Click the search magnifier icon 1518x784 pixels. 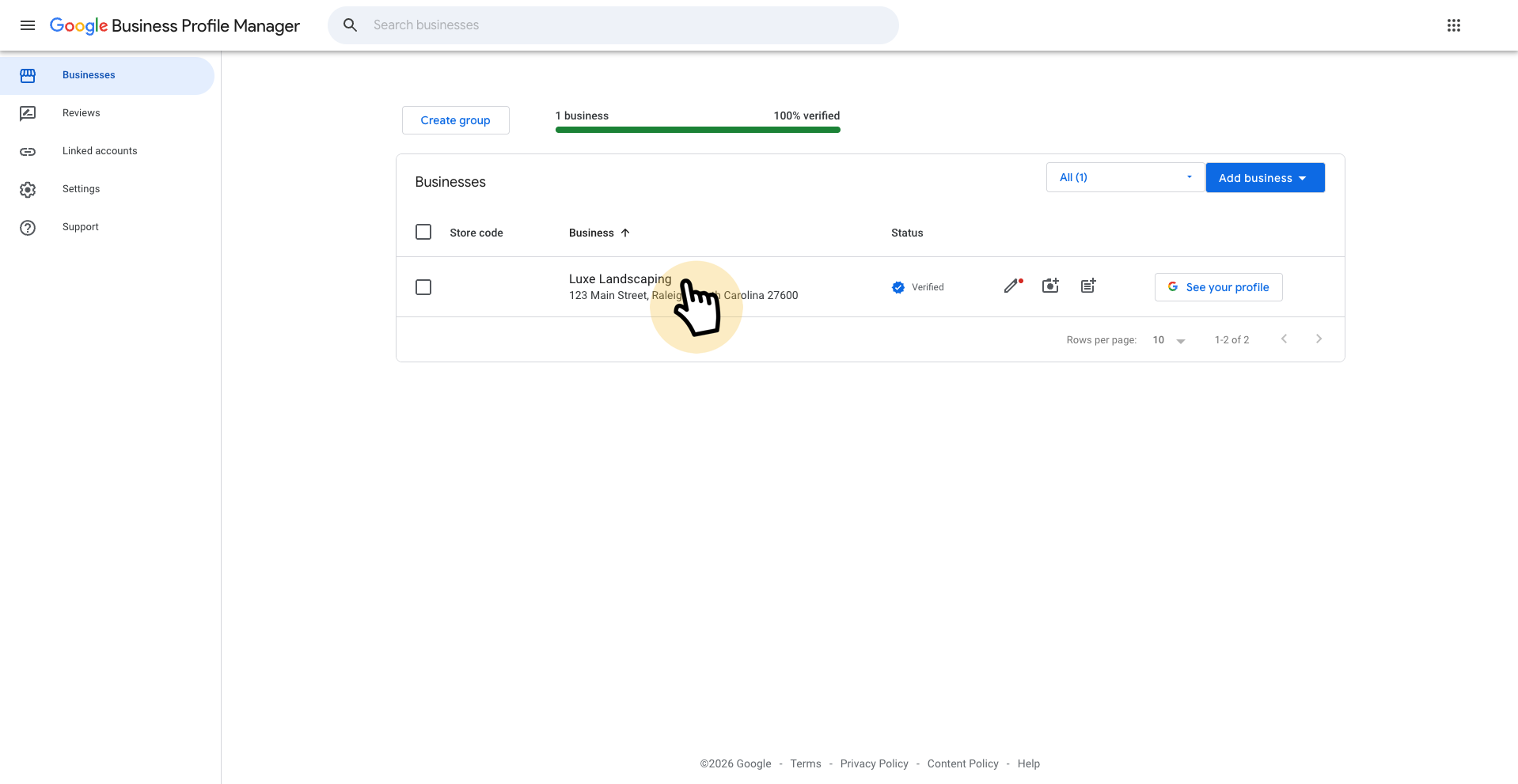coord(350,25)
